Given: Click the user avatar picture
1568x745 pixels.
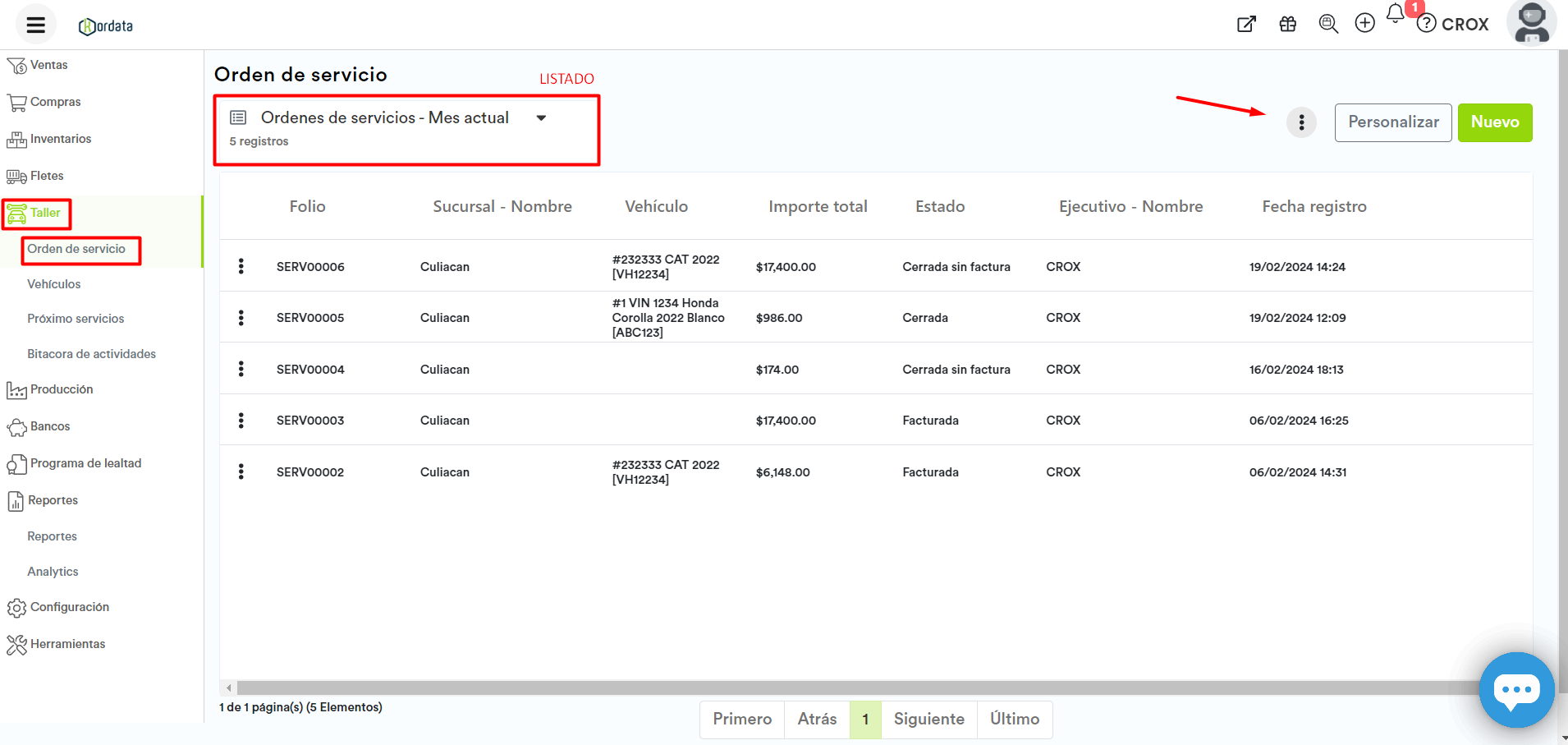Looking at the screenshot, I should coord(1531,23).
